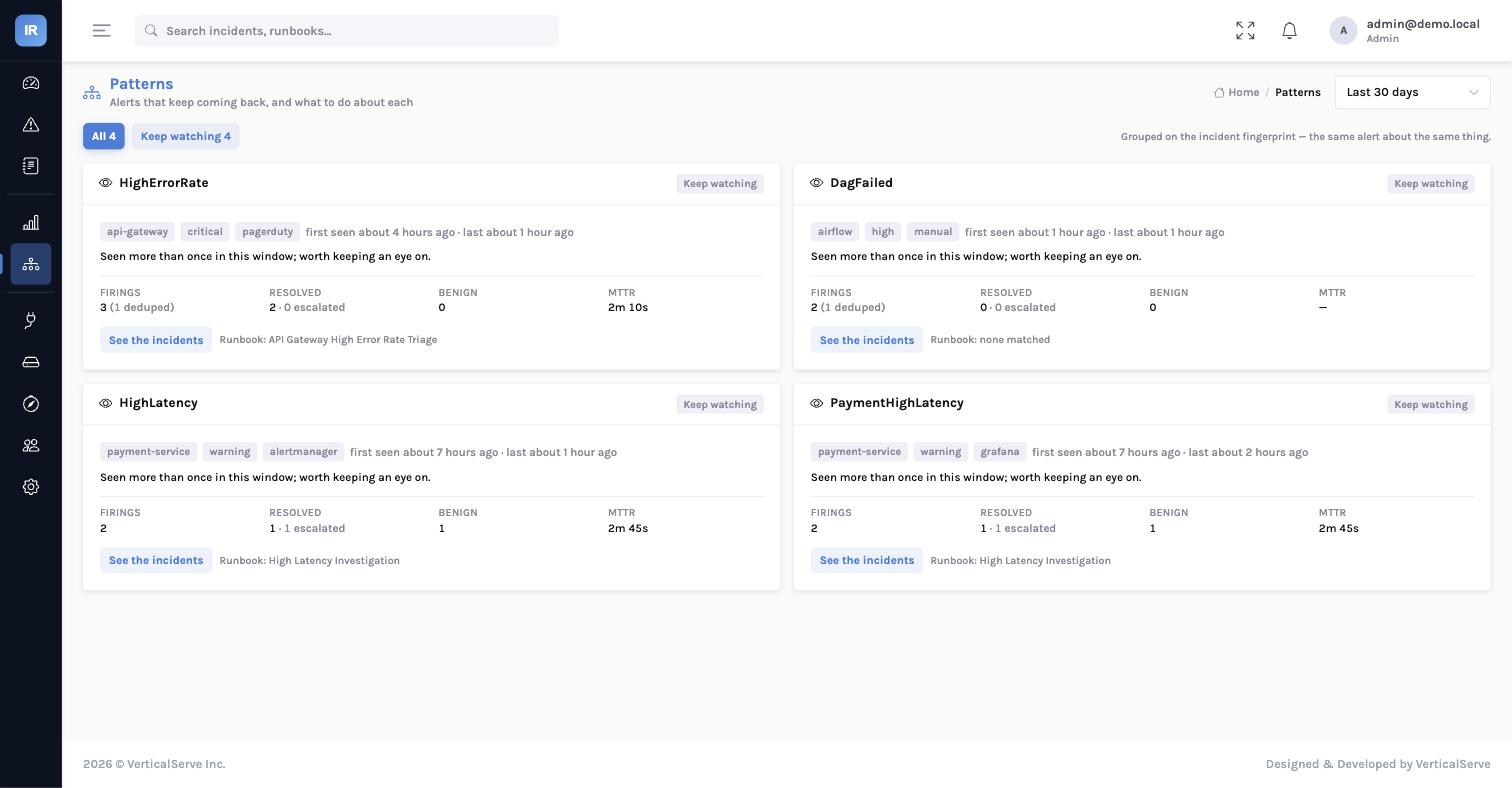Viewport: 1512px width, 788px height.
Task: Open the bar chart analytics icon in sidebar
Action: [x=31, y=223]
